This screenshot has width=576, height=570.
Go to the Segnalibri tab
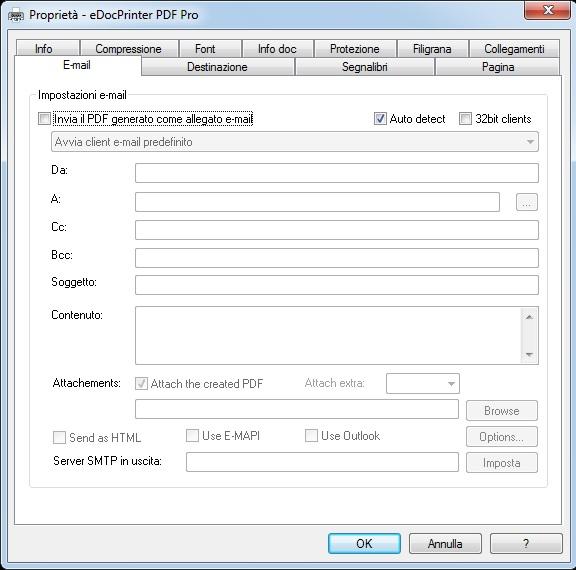click(x=364, y=67)
